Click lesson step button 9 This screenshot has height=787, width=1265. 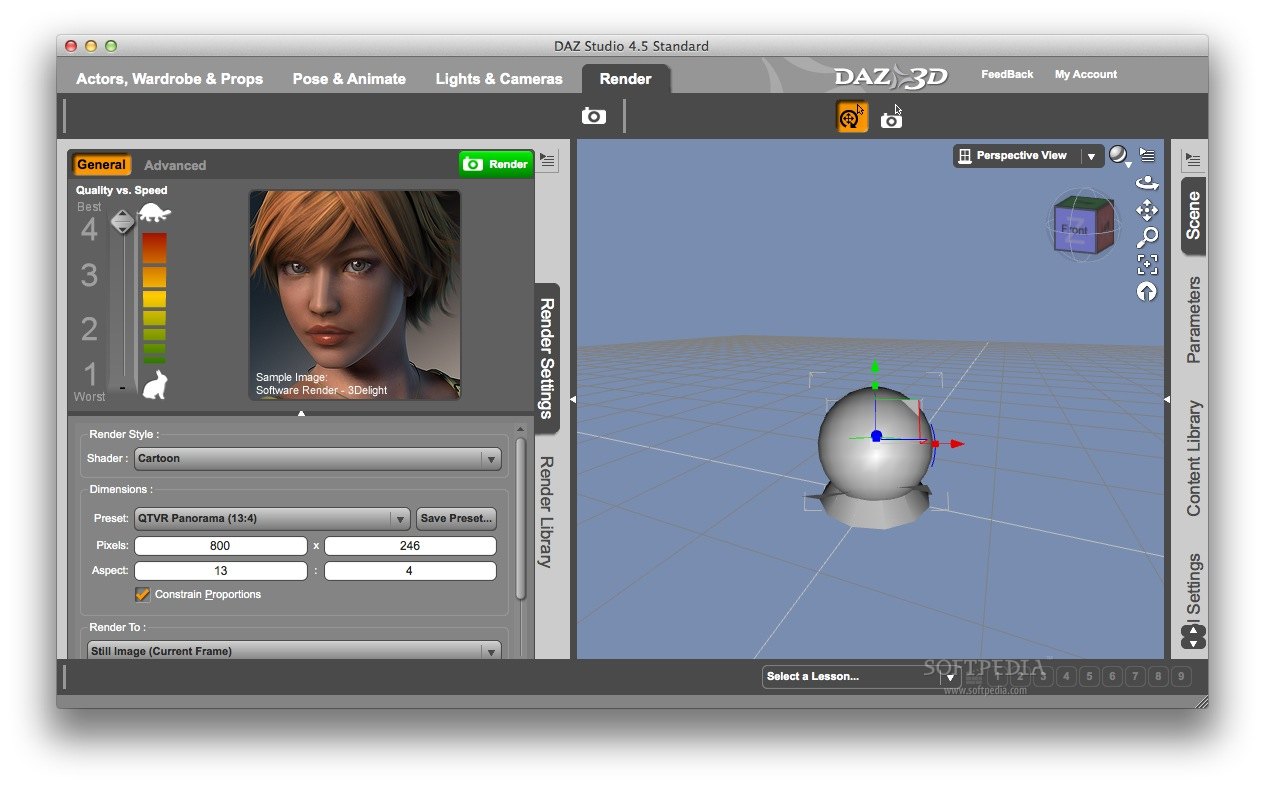[x=1182, y=677]
